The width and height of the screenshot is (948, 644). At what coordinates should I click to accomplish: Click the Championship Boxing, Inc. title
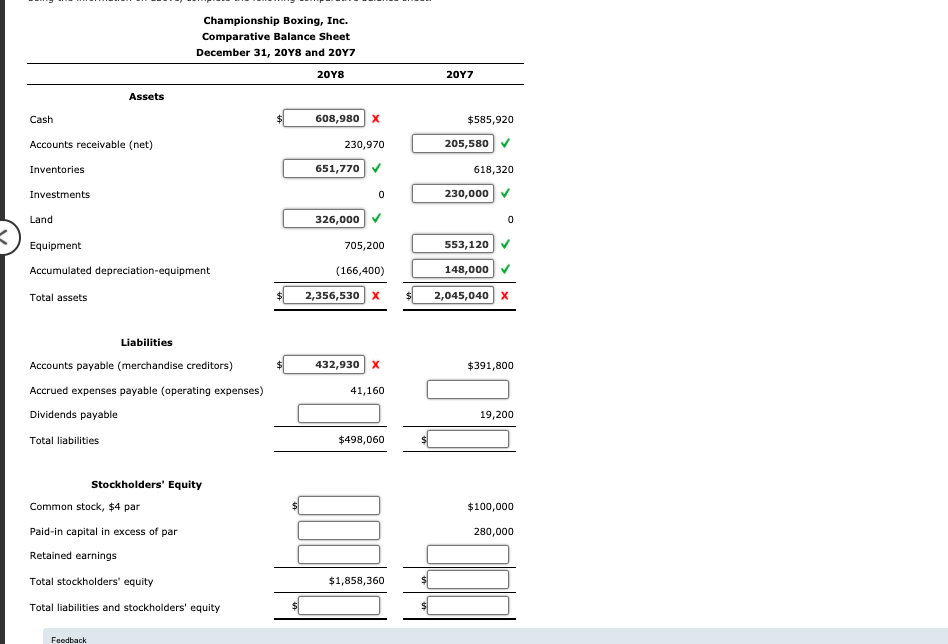pos(276,21)
